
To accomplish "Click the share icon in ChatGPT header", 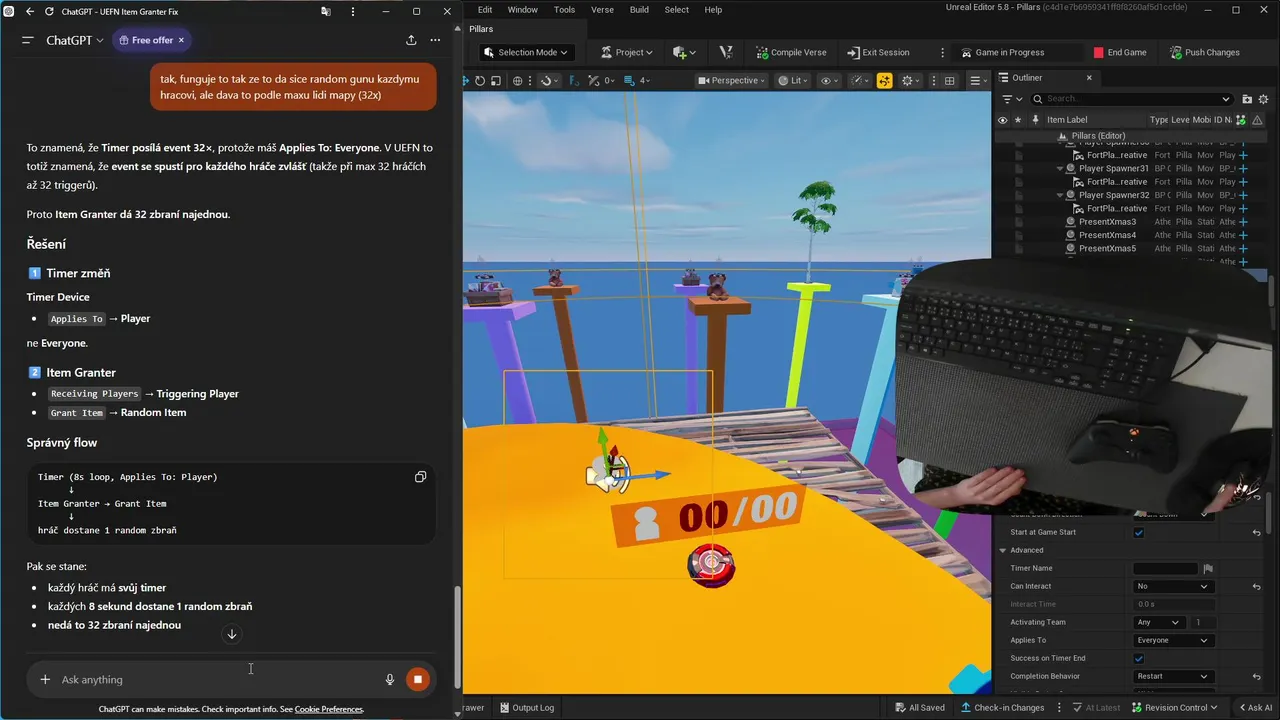I will (411, 40).
